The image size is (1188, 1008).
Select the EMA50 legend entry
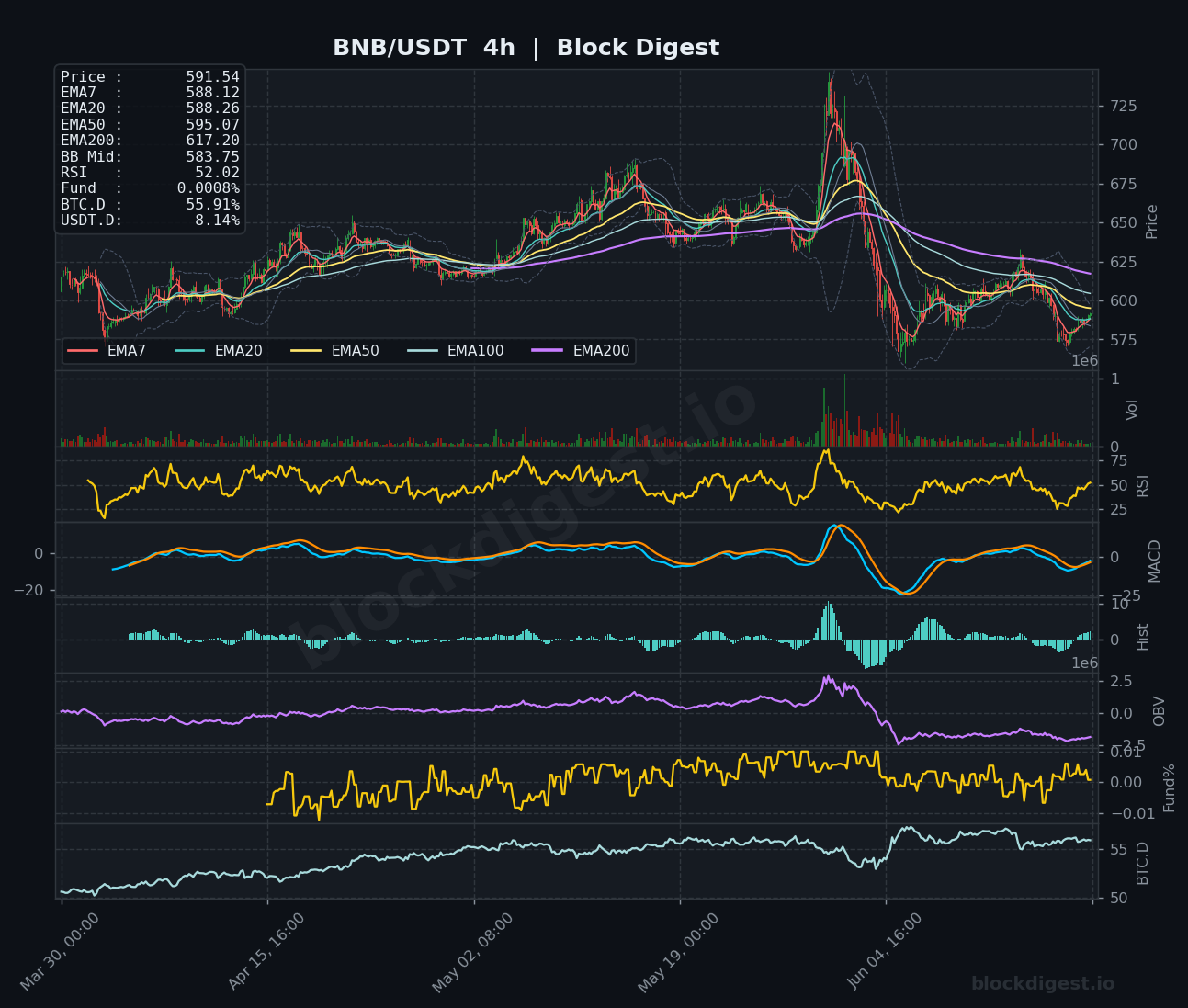point(335,351)
